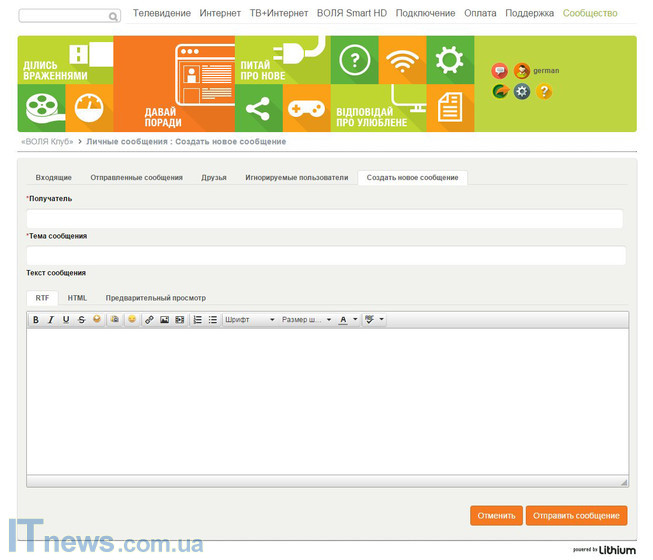This screenshot has height=560, width=653.
Task: Open the spell check dropdown arrow
Action: (381, 320)
